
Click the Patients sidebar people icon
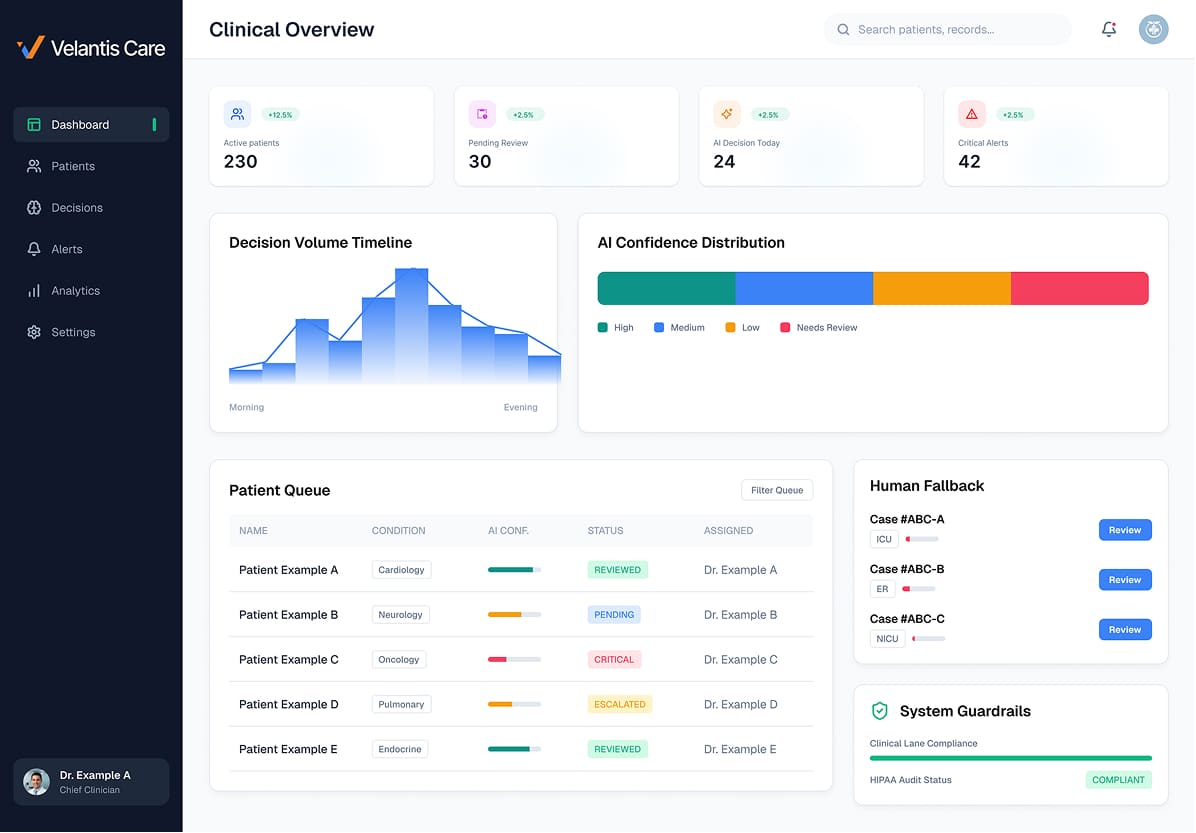tap(34, 166)
